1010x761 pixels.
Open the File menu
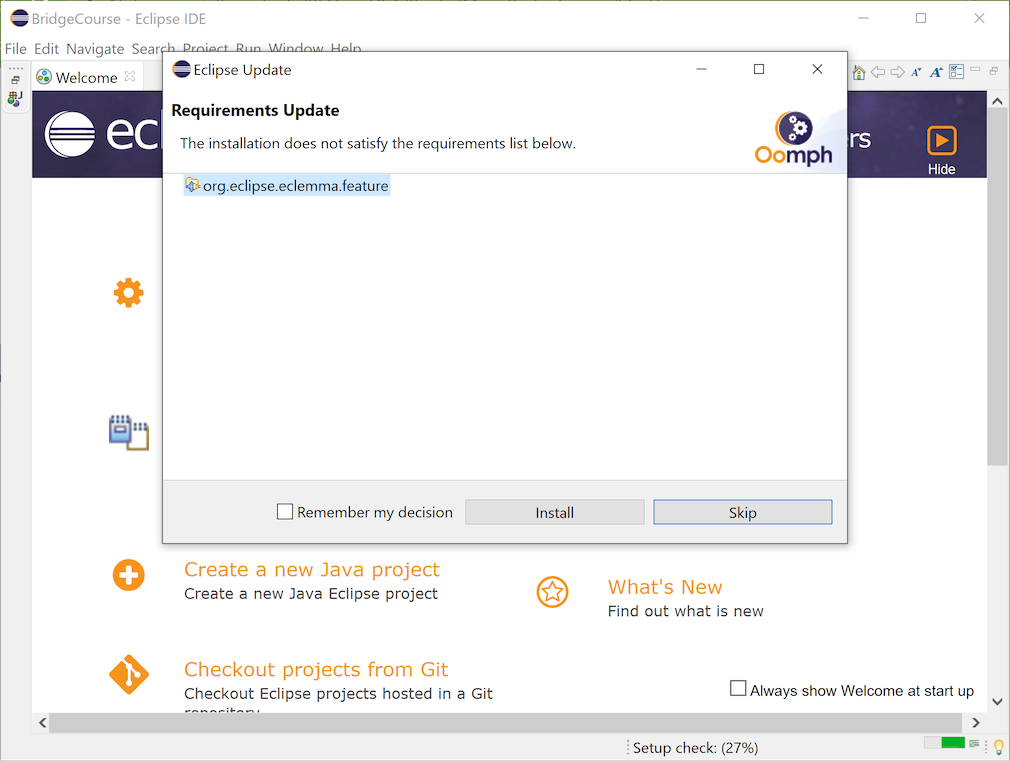16,48
